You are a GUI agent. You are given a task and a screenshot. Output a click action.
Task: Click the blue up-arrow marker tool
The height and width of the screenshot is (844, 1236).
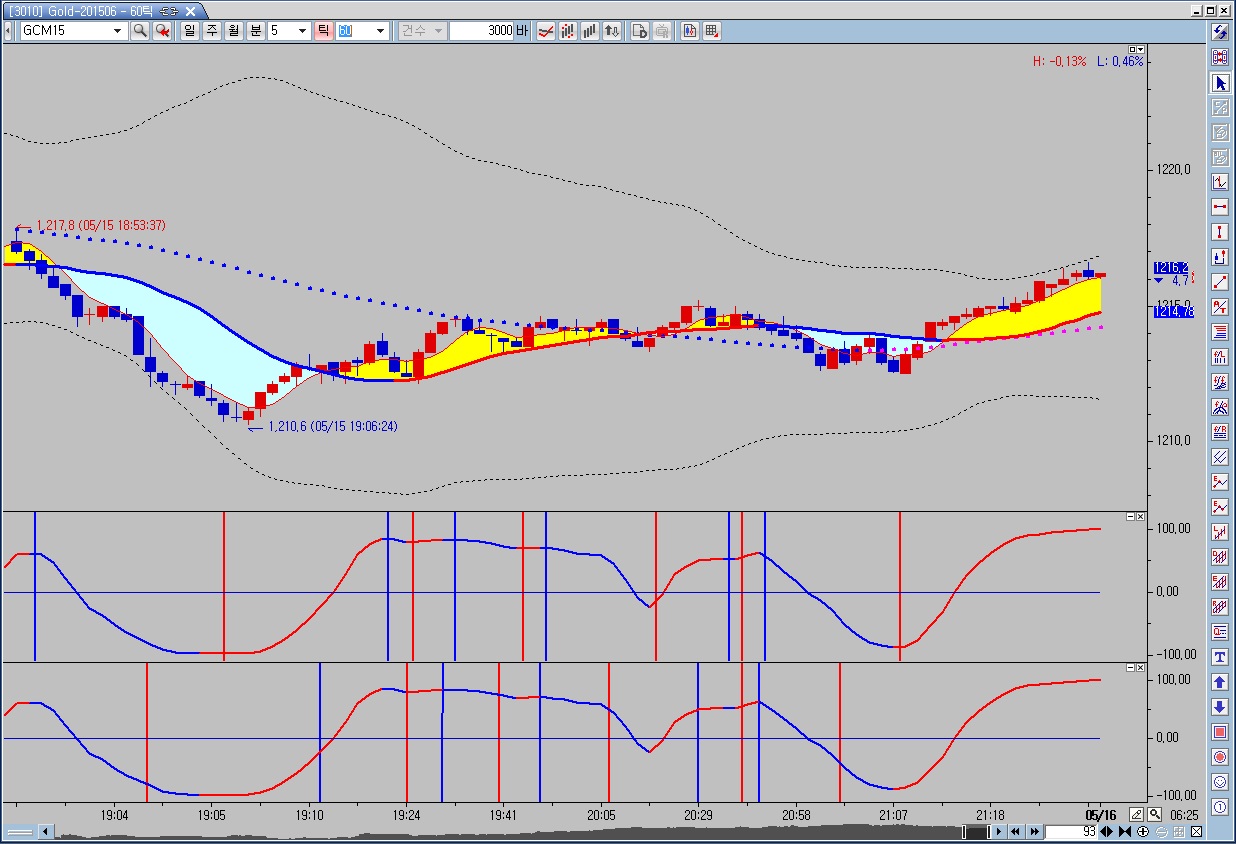[1220, 682]
